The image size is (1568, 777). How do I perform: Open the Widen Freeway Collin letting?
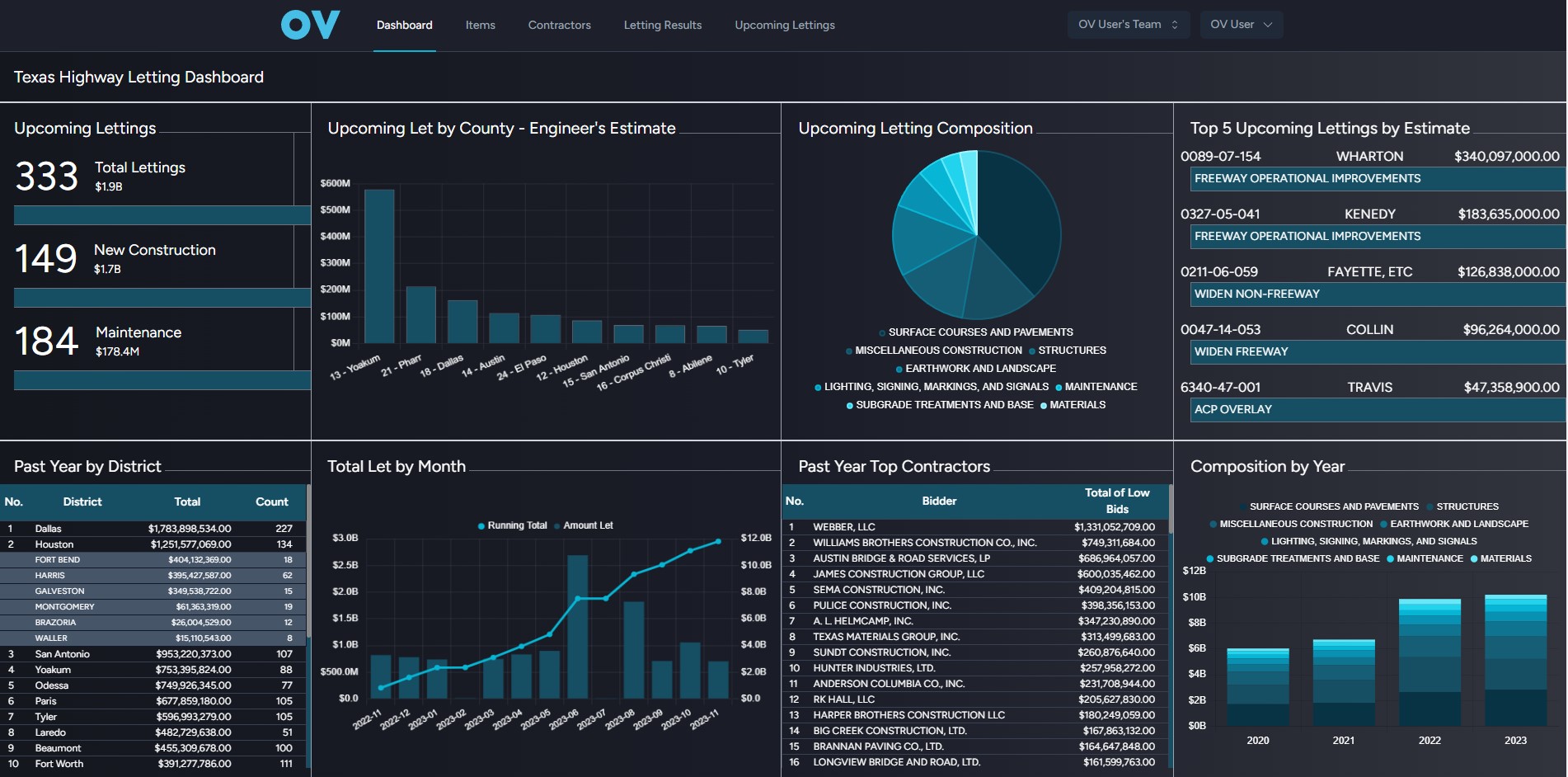pyautogui.click(x=1378, y=351)
